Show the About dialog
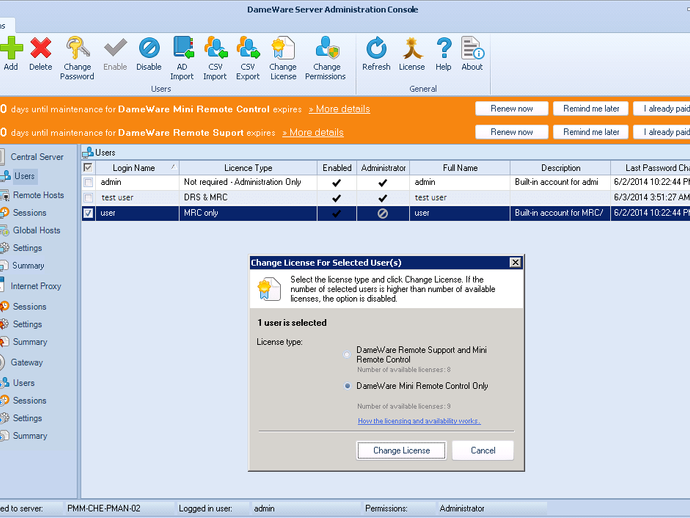 [472, 54]
